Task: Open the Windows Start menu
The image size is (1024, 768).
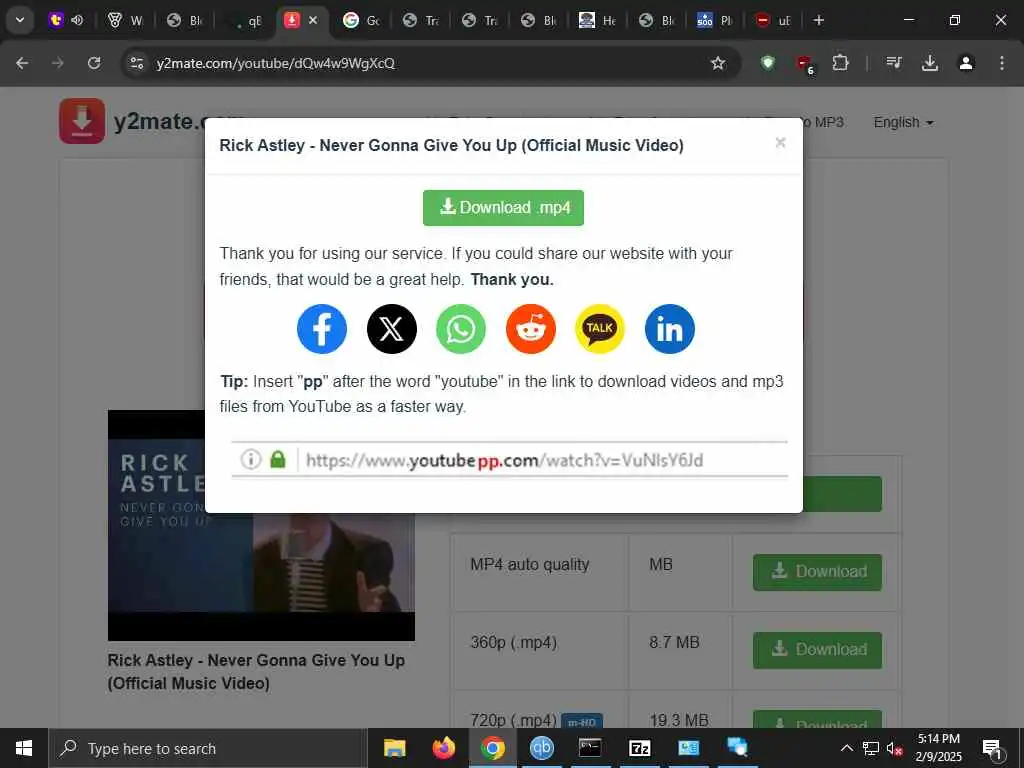Action: 24,748
